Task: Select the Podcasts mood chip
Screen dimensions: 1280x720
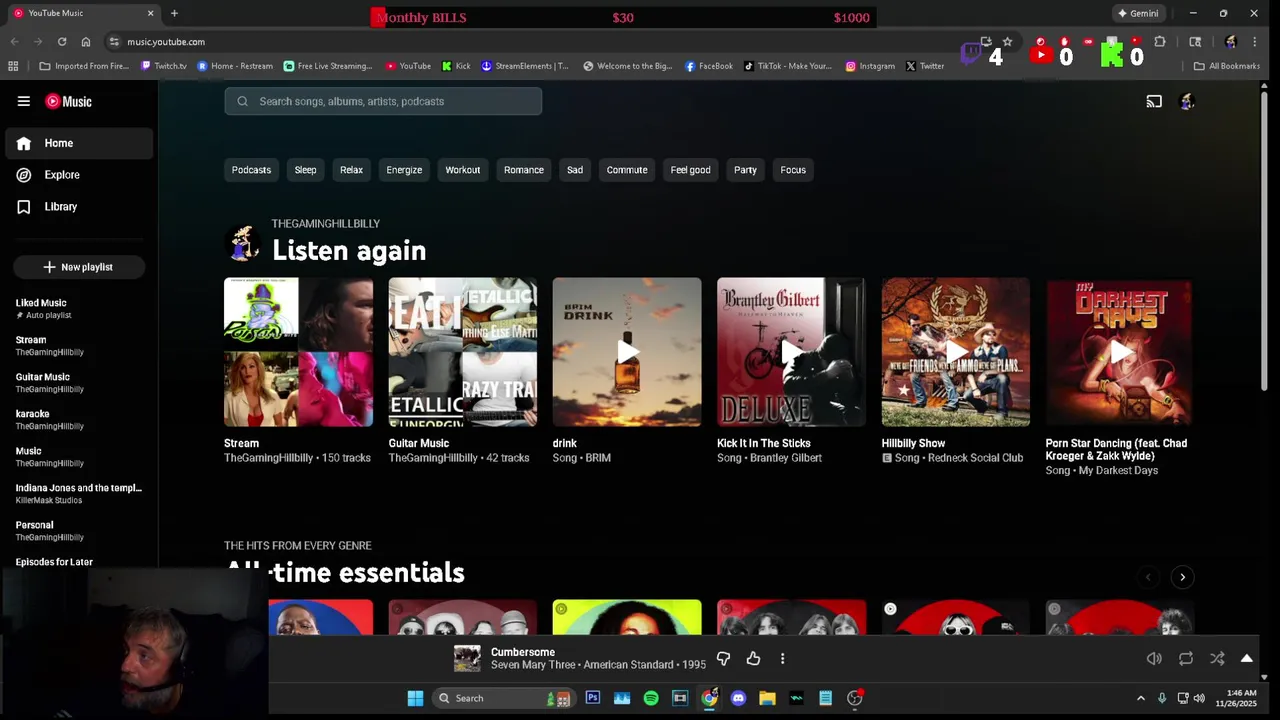Action: (x=251, y=170)
